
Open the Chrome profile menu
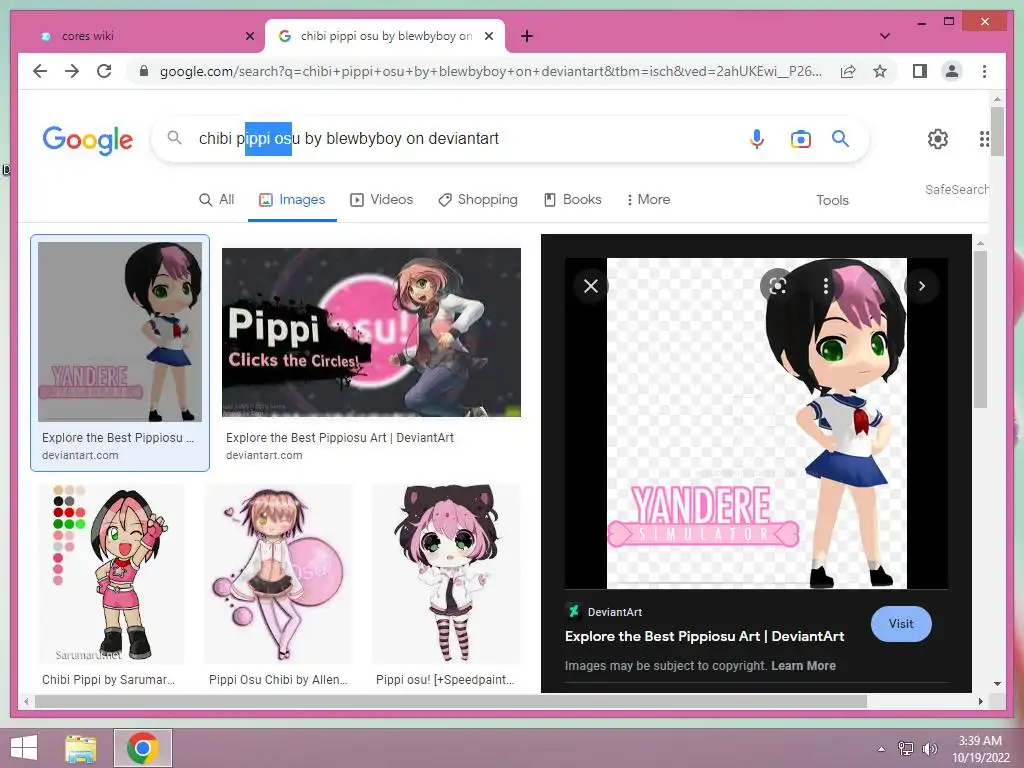coord(952,71)
